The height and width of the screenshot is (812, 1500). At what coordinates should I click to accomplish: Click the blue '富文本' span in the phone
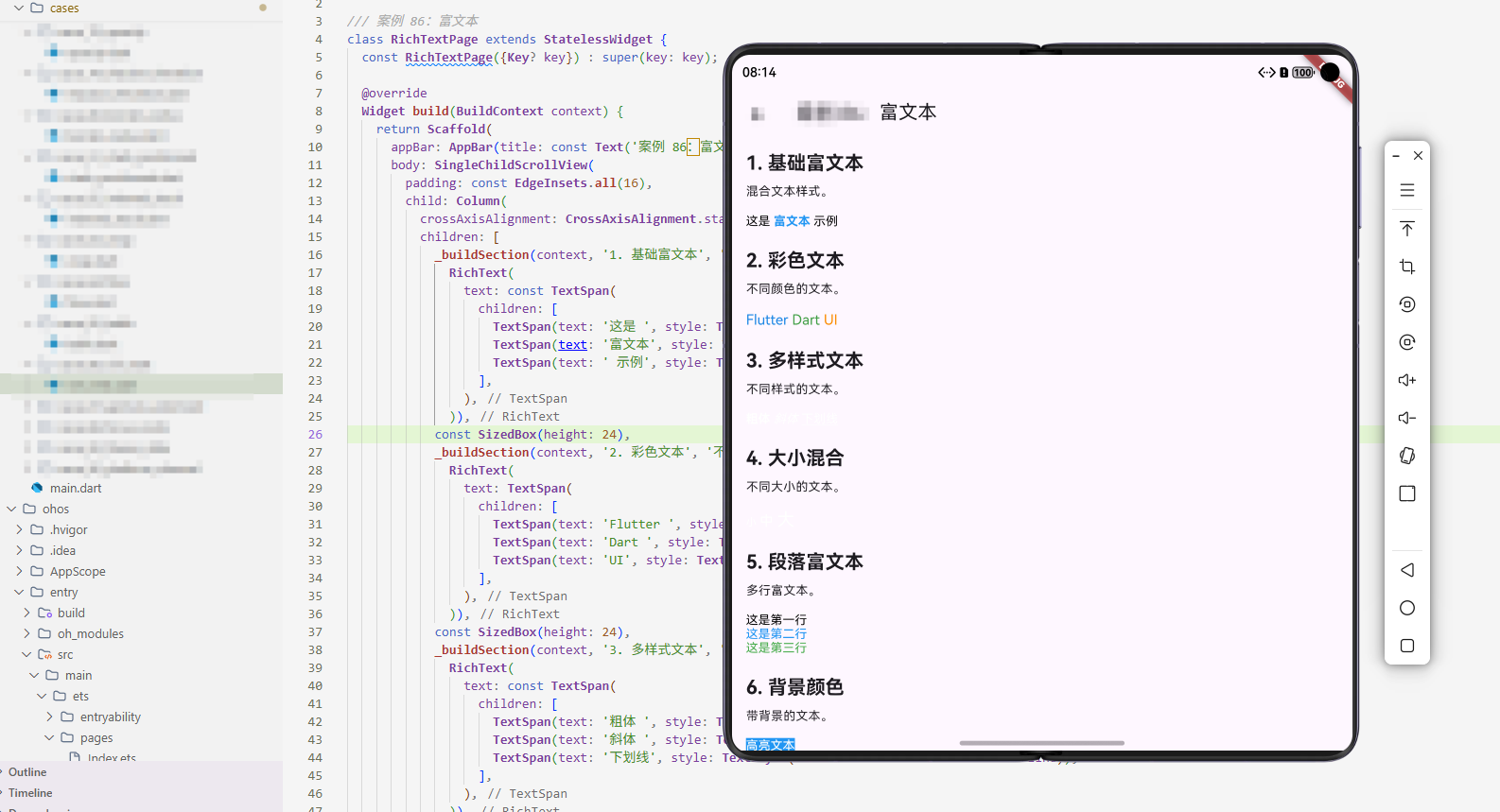[x=792, y=221]
